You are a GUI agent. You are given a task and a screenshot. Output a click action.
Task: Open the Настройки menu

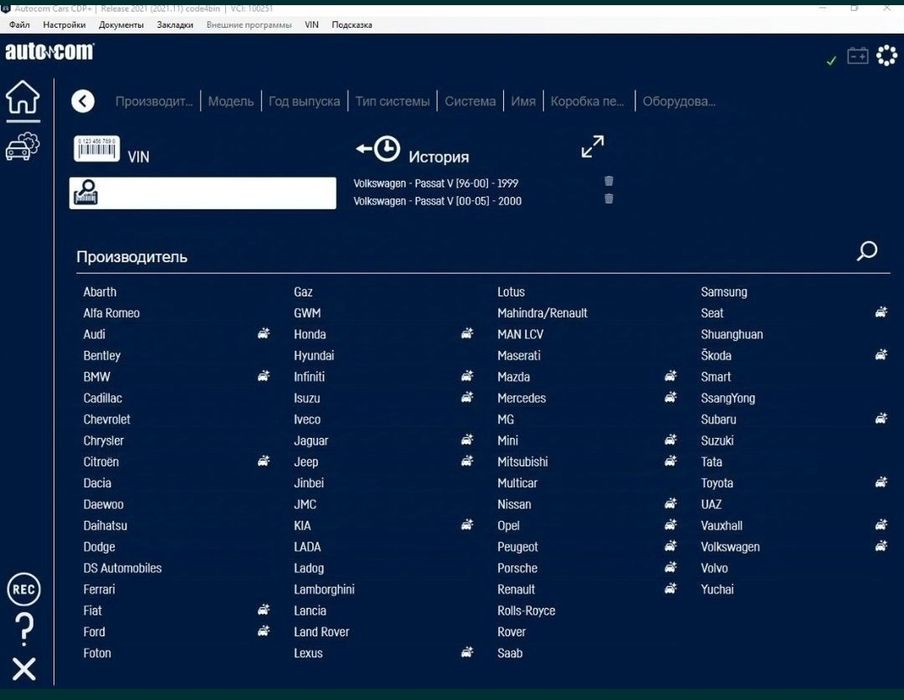click(x=64, y=25)
